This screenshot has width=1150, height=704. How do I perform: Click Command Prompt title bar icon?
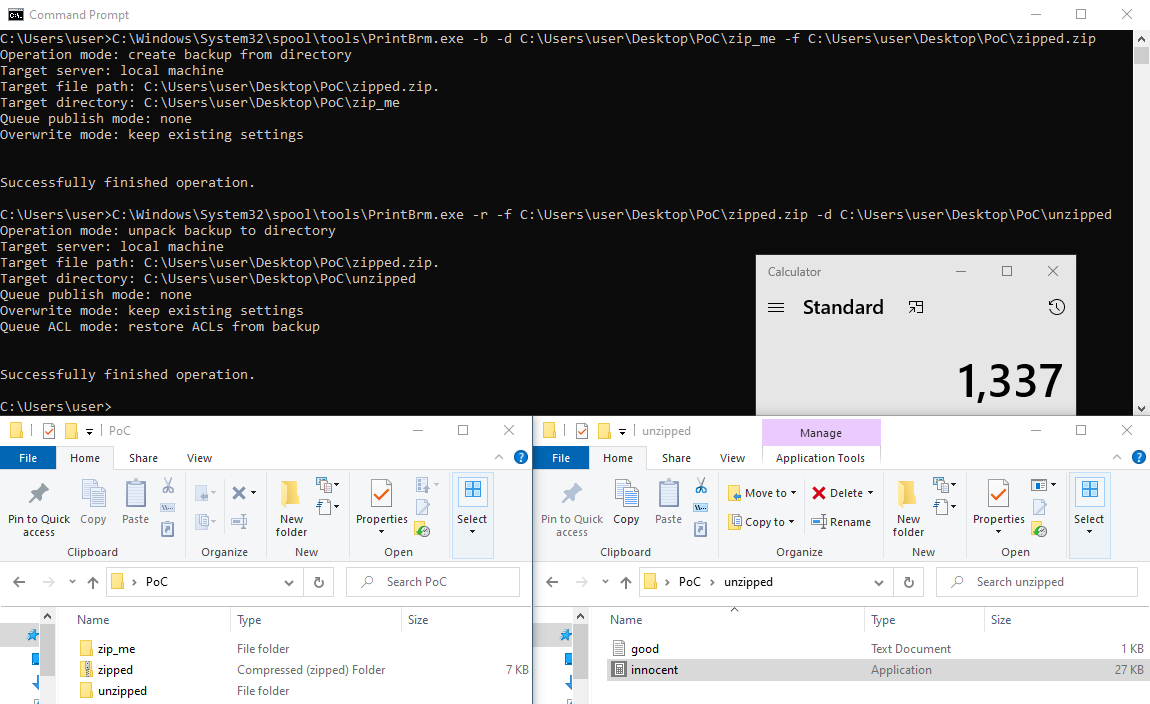coord(15,15)
